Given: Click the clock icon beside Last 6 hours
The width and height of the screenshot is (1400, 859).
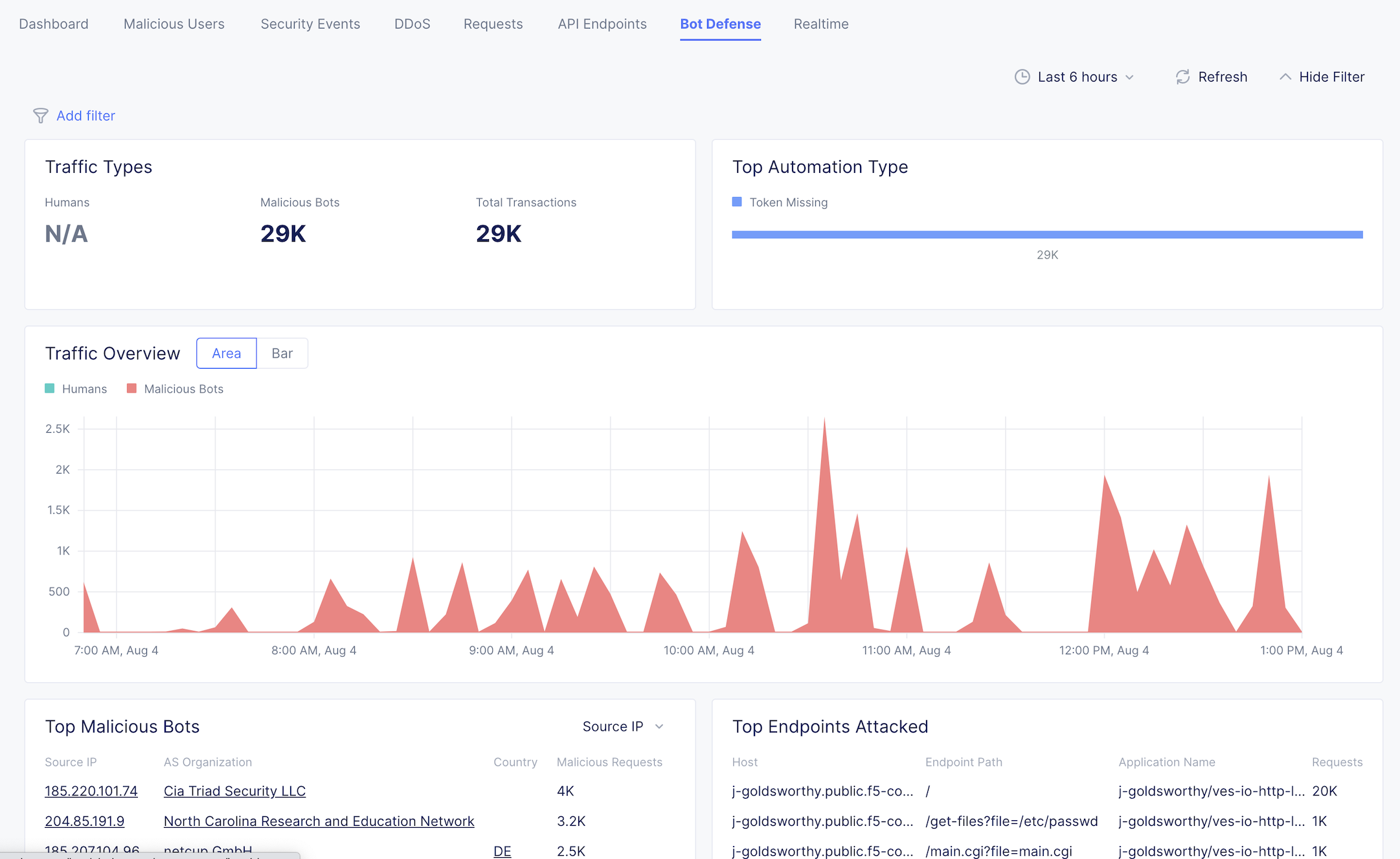Looking at the screenshot, I should click(x=1022, y=77).
